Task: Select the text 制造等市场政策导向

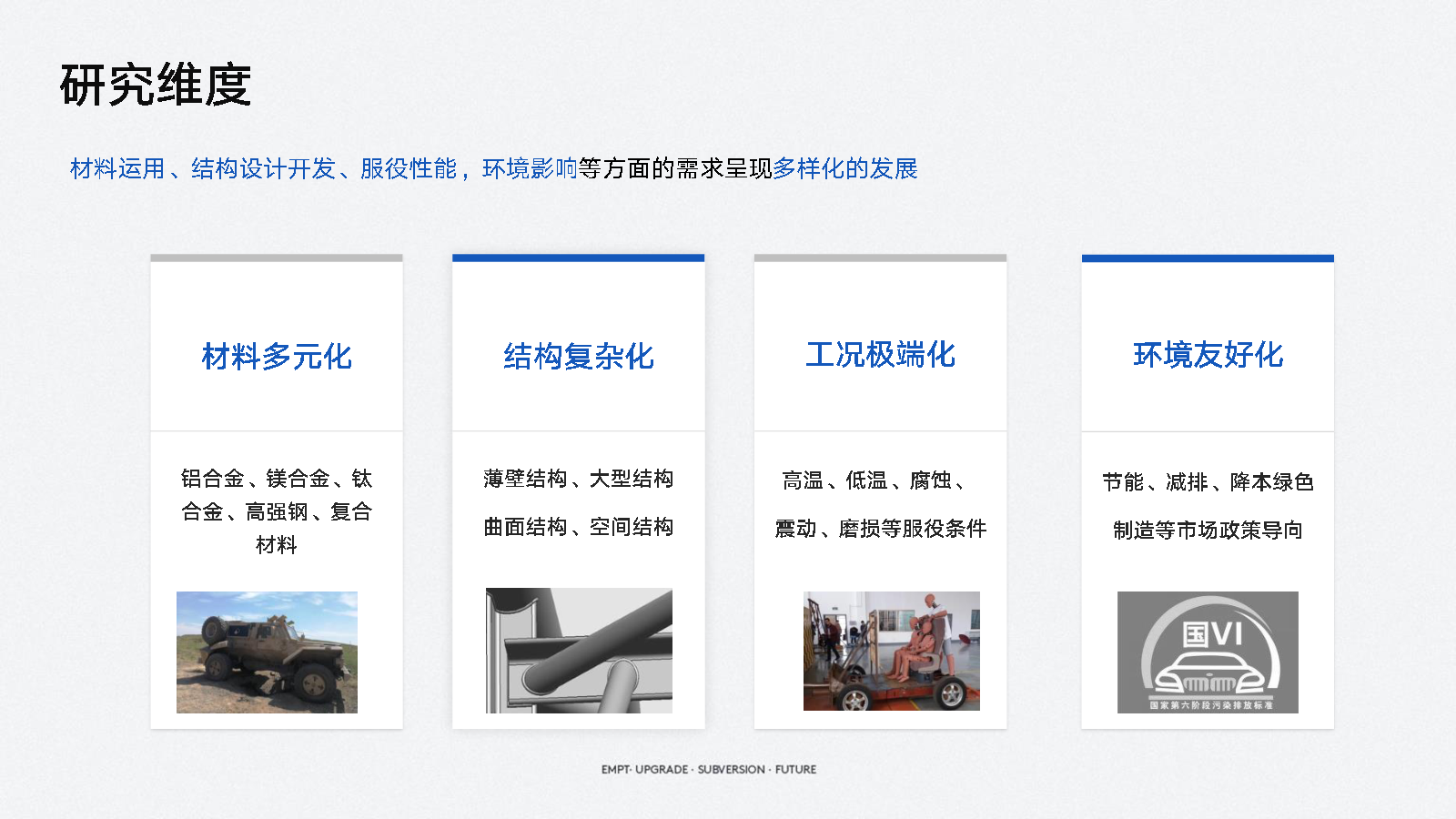Action: [1208, 531]
